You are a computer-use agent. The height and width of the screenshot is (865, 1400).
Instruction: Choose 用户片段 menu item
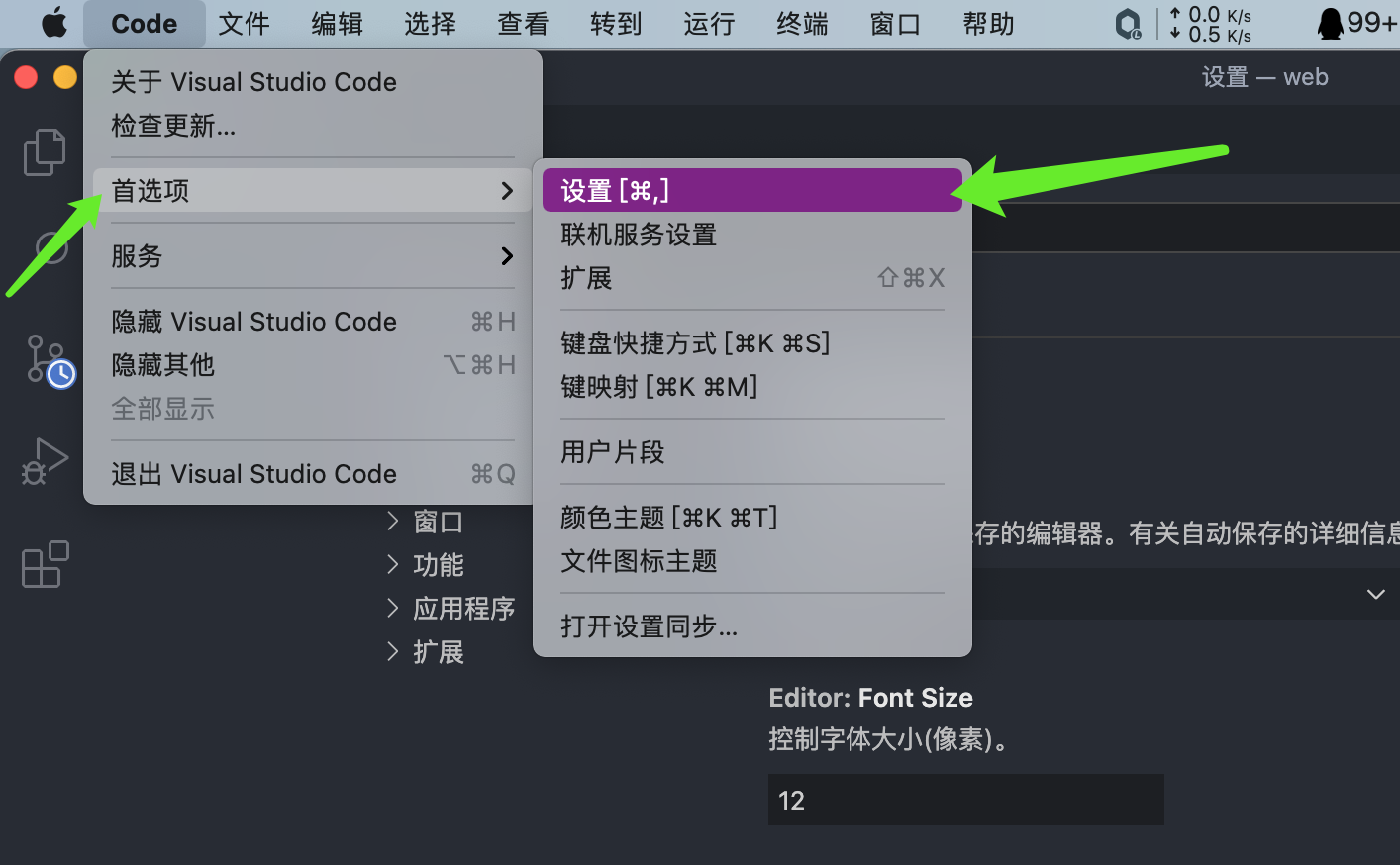(x=752, y=452)
